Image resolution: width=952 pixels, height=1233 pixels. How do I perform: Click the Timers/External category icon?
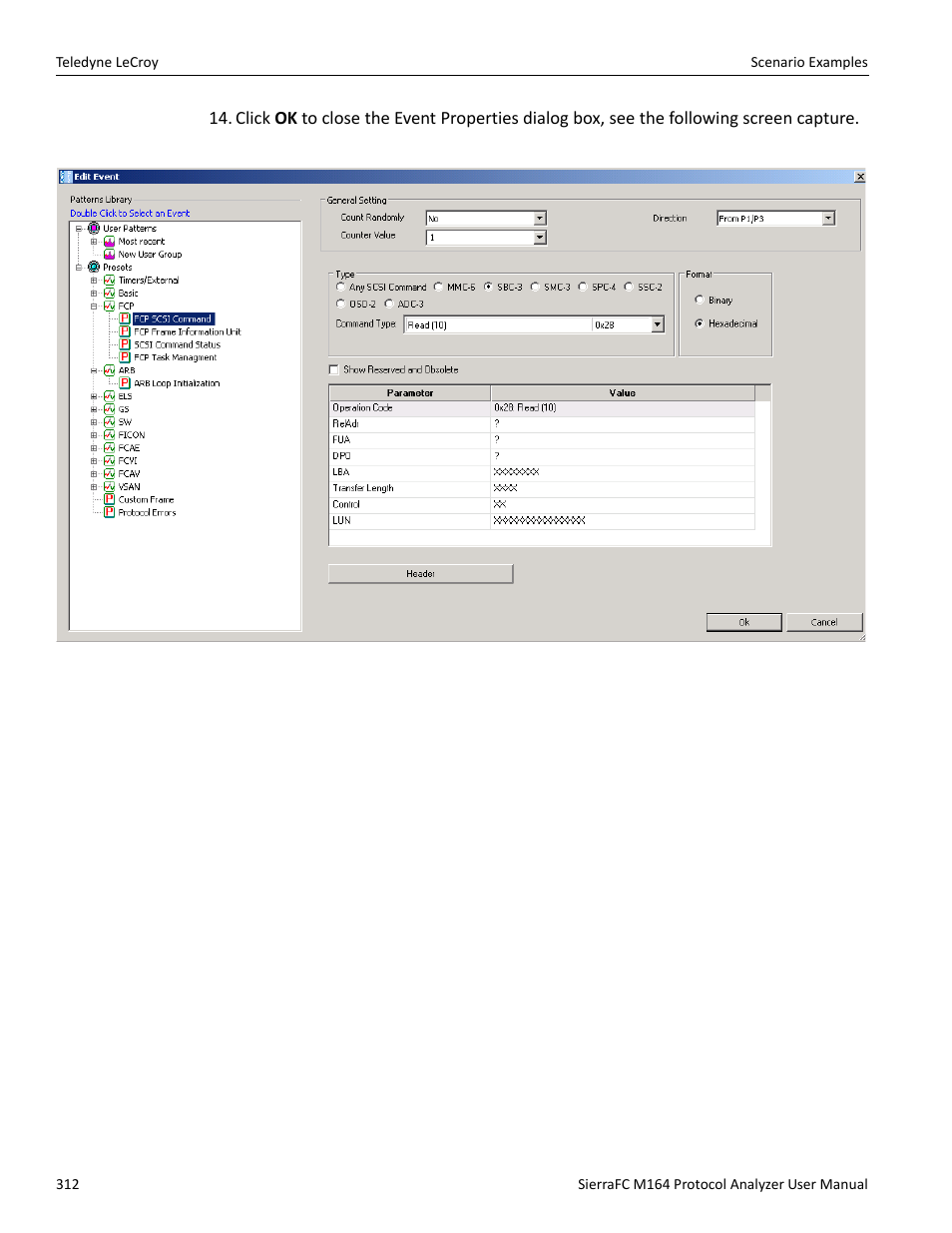(110, 281)
